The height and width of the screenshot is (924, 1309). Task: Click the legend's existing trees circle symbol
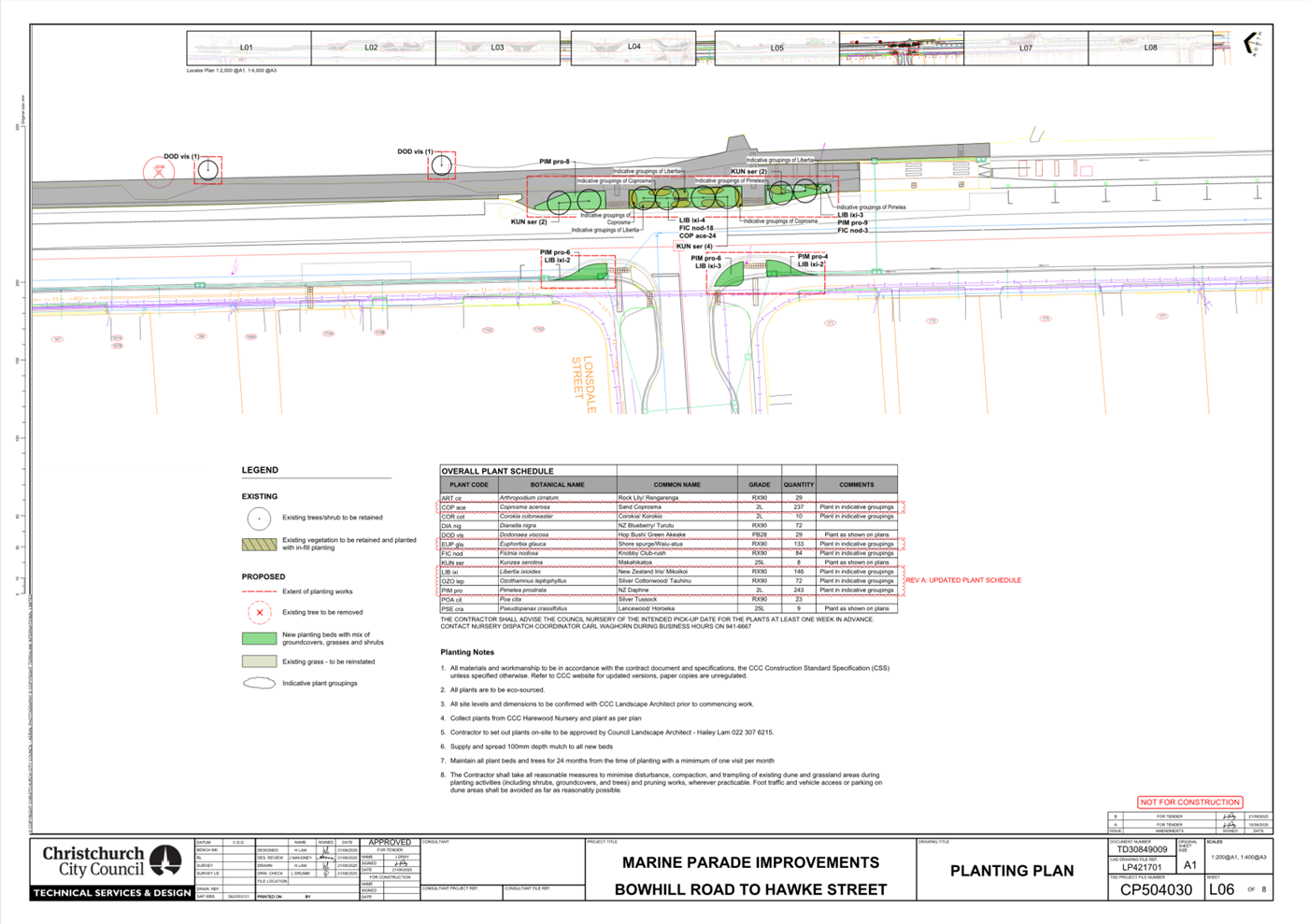259,518
